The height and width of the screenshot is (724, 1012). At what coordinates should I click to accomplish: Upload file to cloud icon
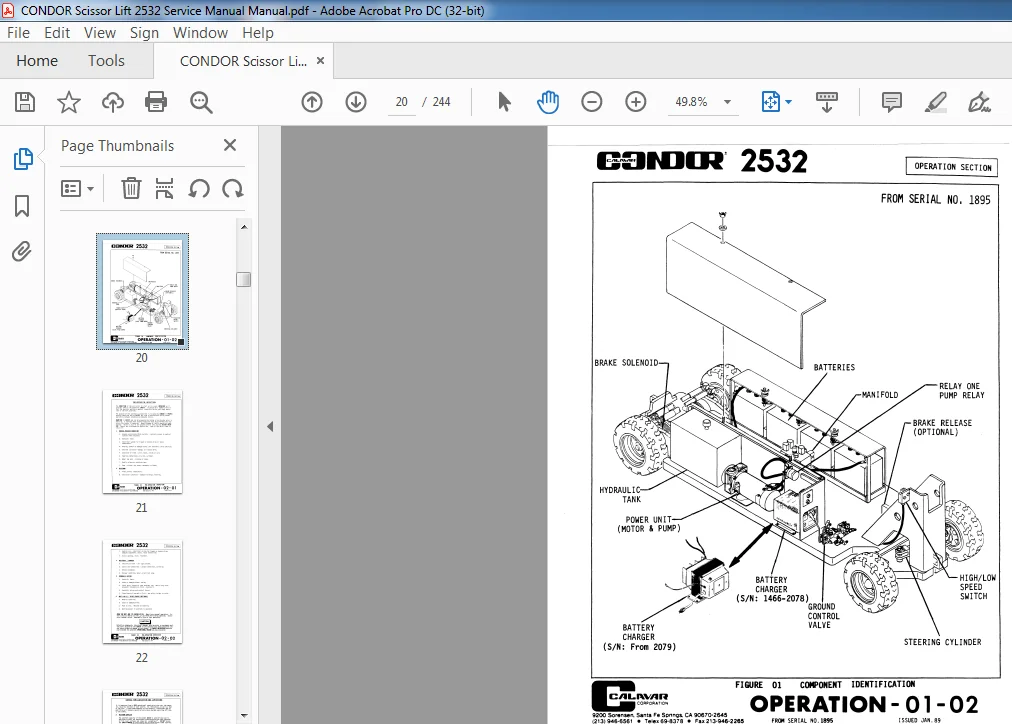point(112,102)
